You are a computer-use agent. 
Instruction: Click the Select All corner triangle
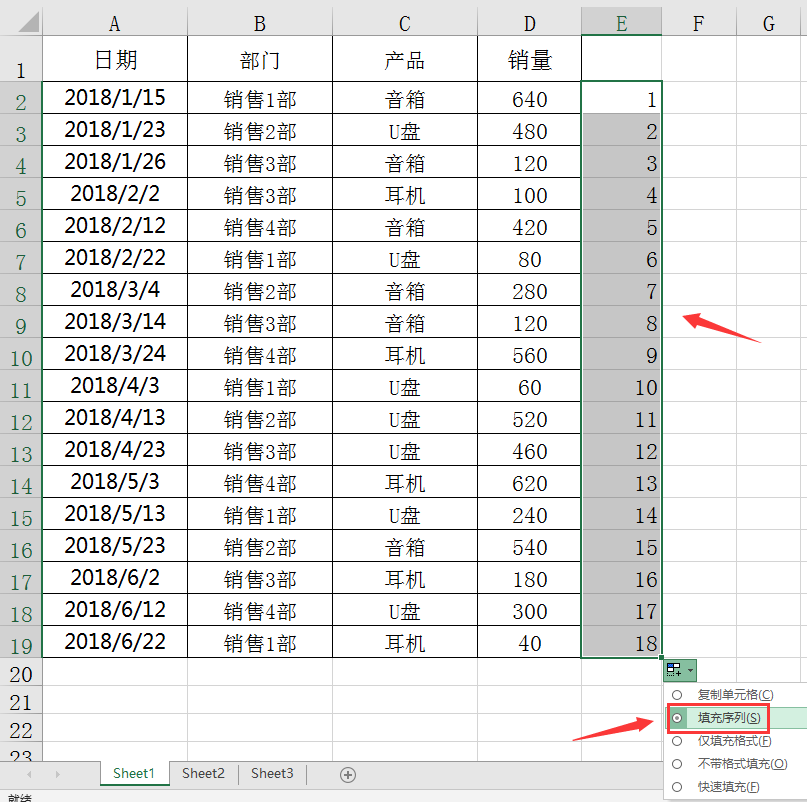[x=28, y=22]
